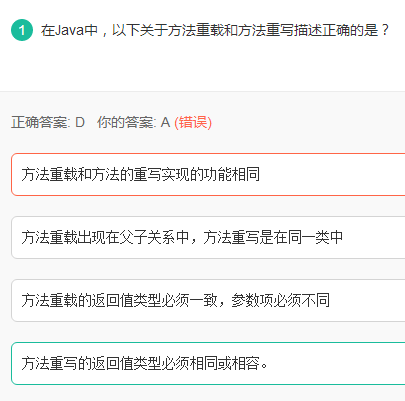Click the red (错误) status label

coord(193,122)
